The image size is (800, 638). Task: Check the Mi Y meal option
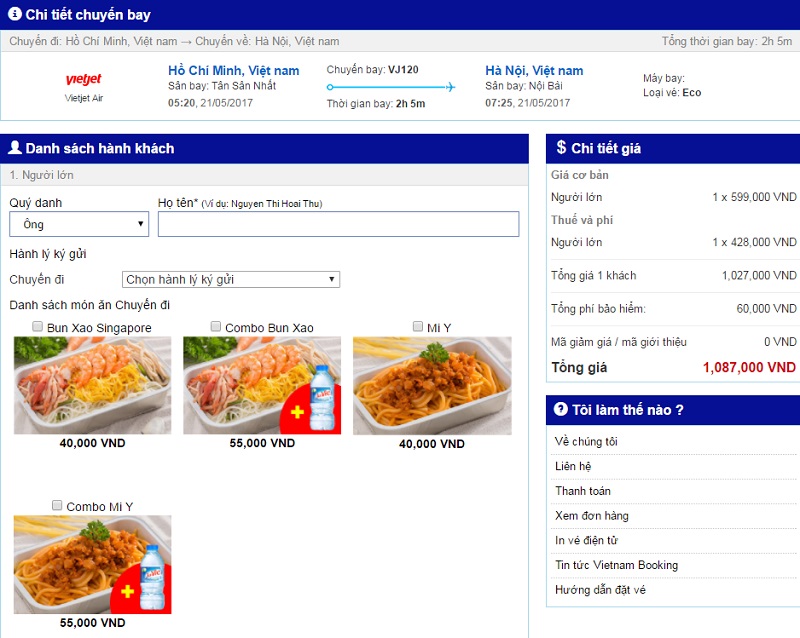(x=418, y=327)
